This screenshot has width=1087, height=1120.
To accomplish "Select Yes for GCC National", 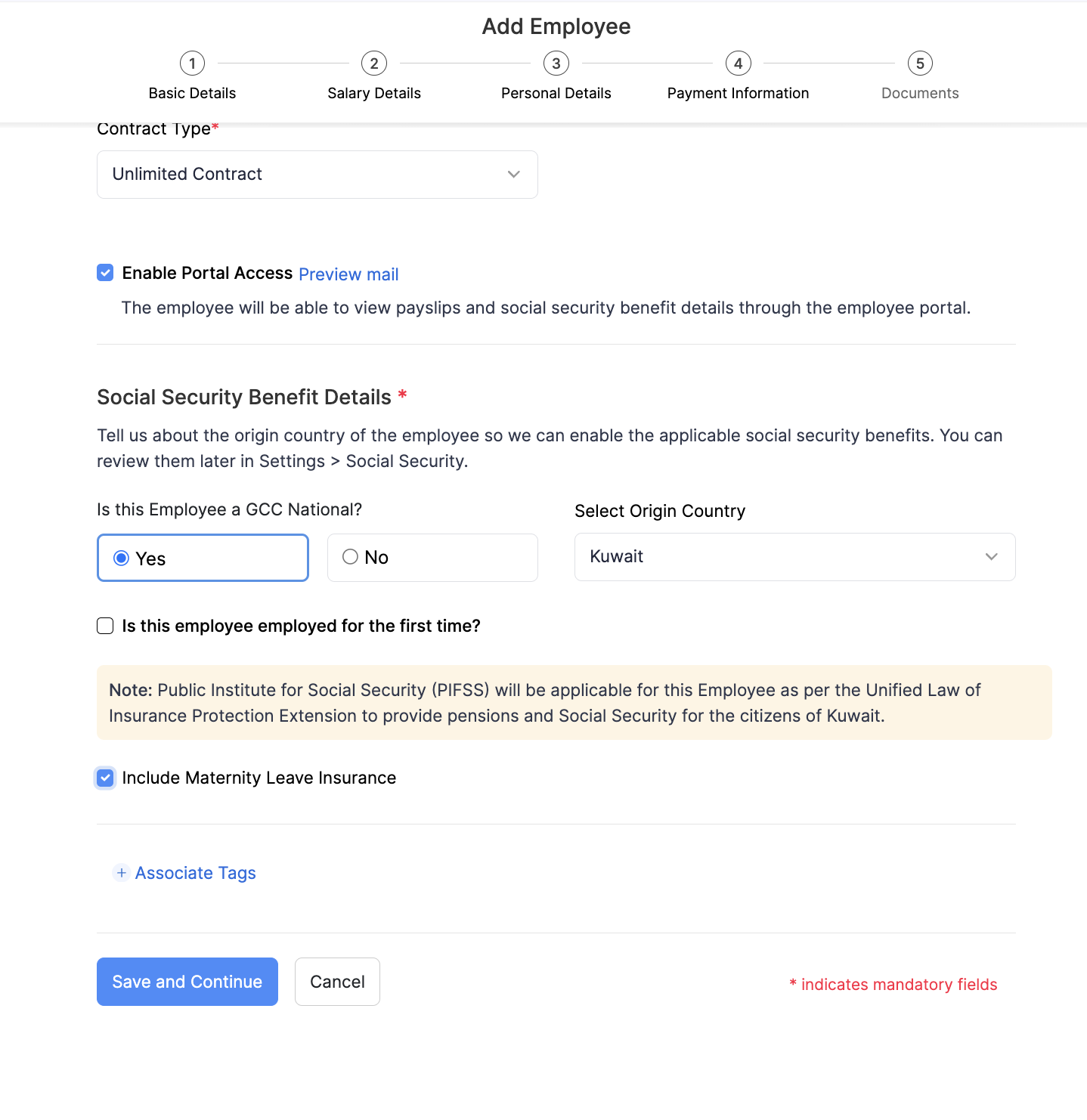I will 121,558.
